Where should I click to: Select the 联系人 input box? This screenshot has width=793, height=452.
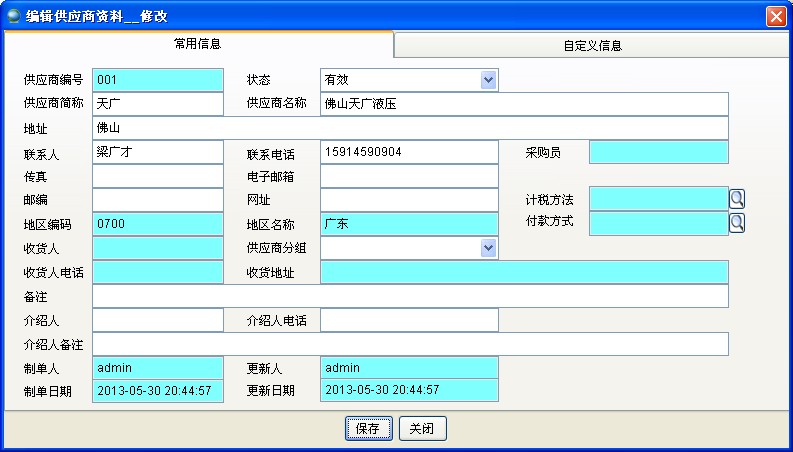tap(157, 152)
